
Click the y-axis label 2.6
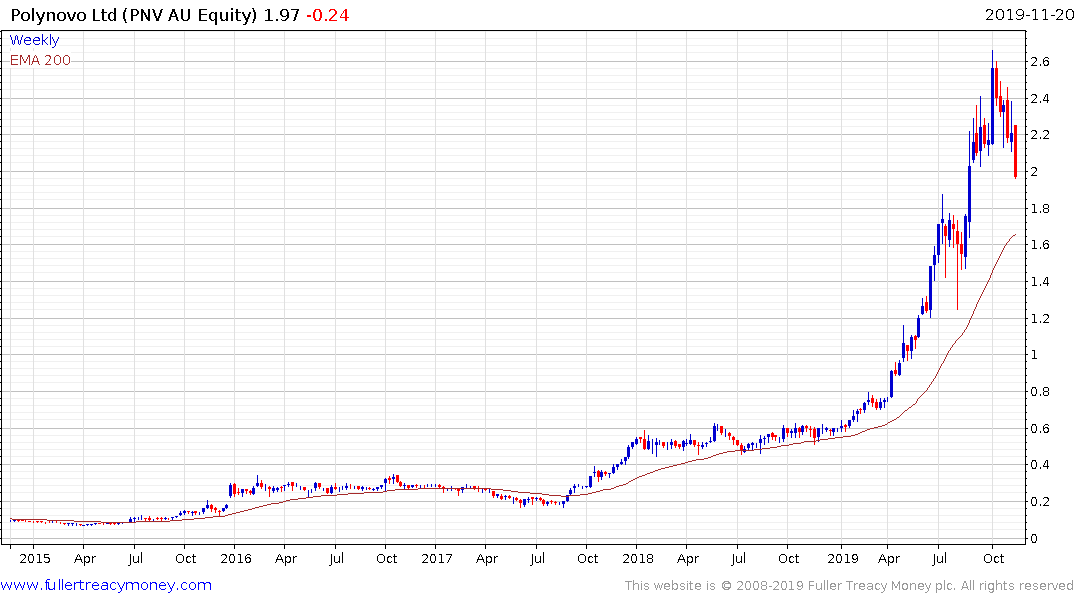(x=1040, y=62)
